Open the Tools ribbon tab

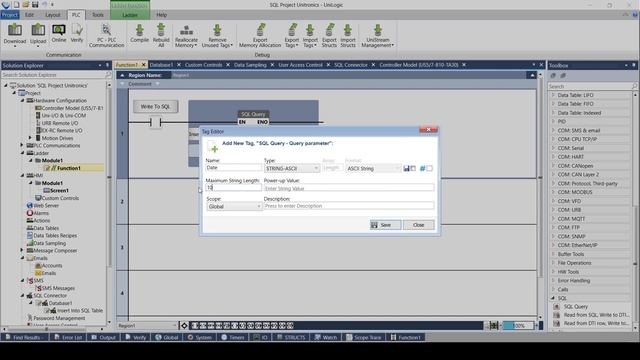coord(98,15)
